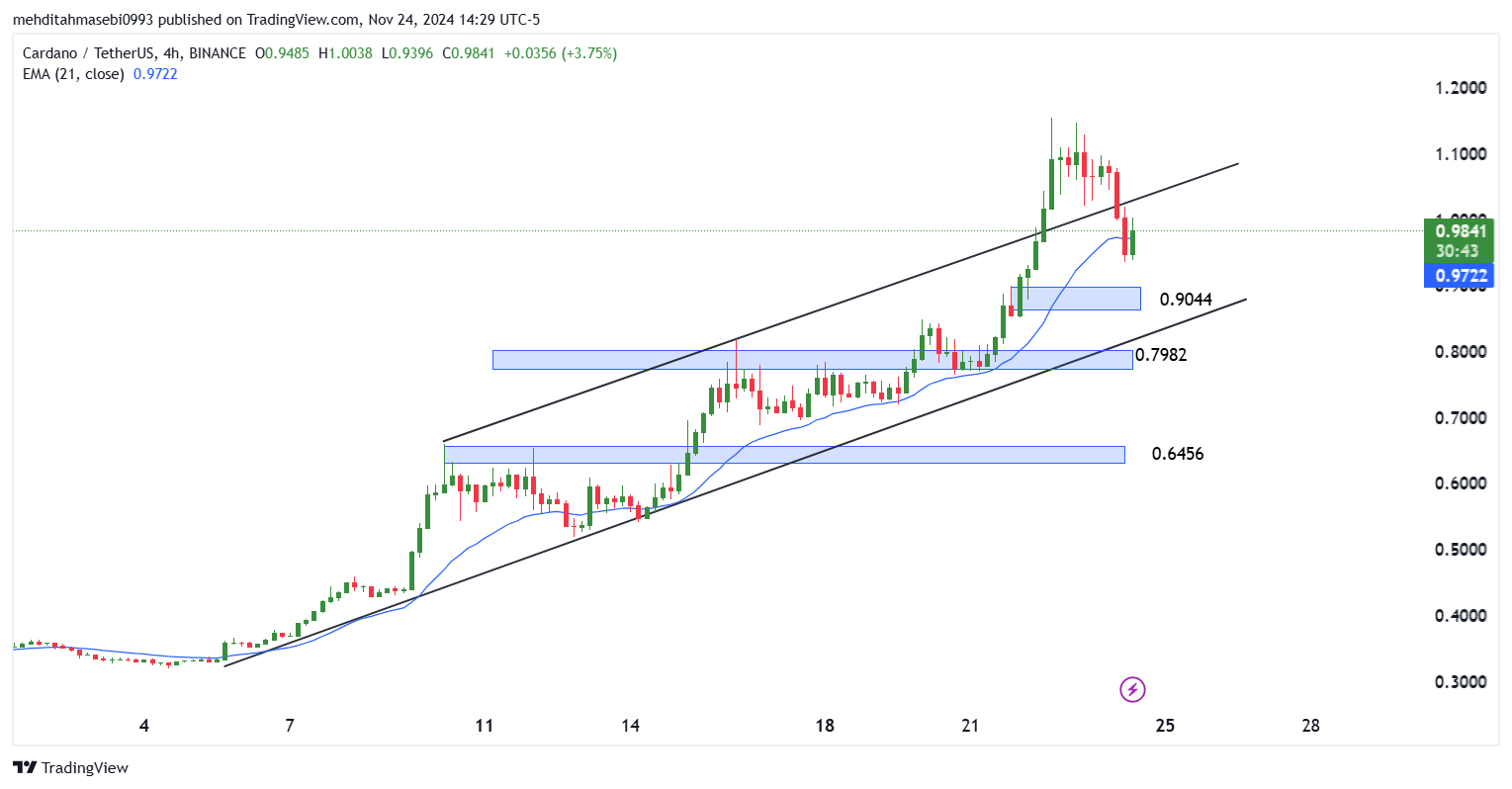Select the blue zone beside 0.9044
Image resolution: width=1512 pixels, height=789 pixels.
[x=1076, y=299]
